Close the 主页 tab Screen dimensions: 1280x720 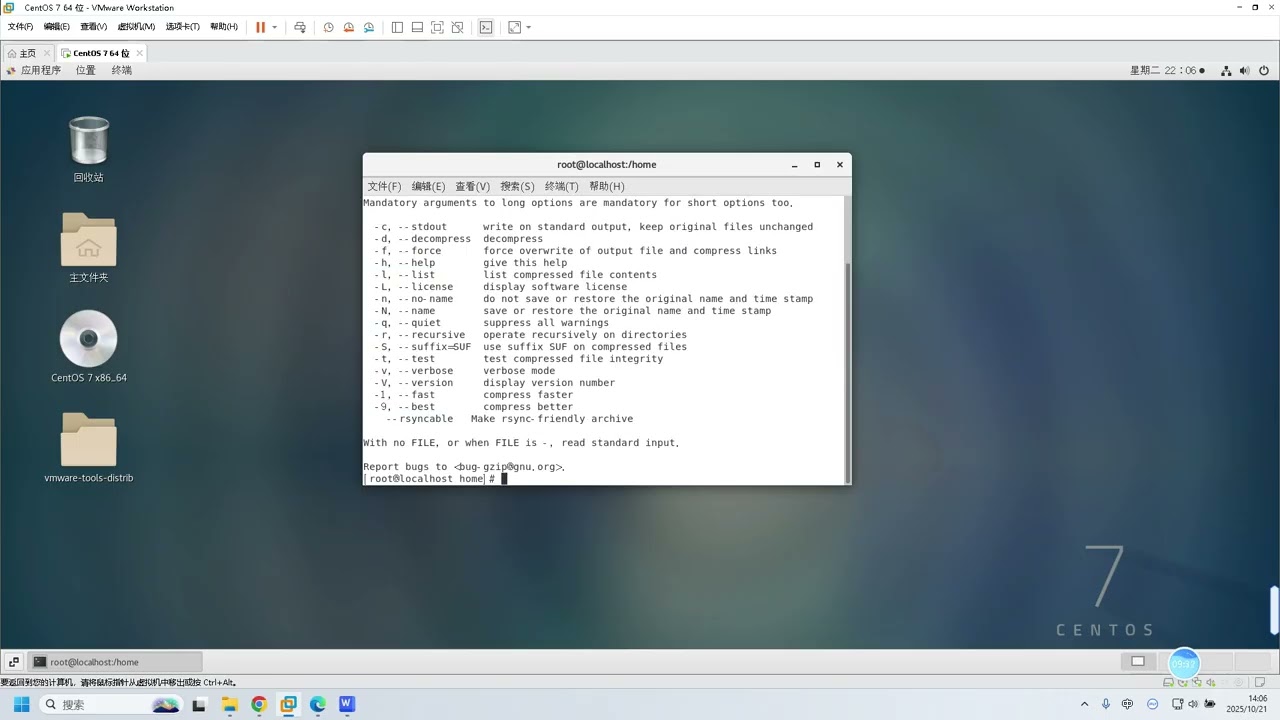47,53
